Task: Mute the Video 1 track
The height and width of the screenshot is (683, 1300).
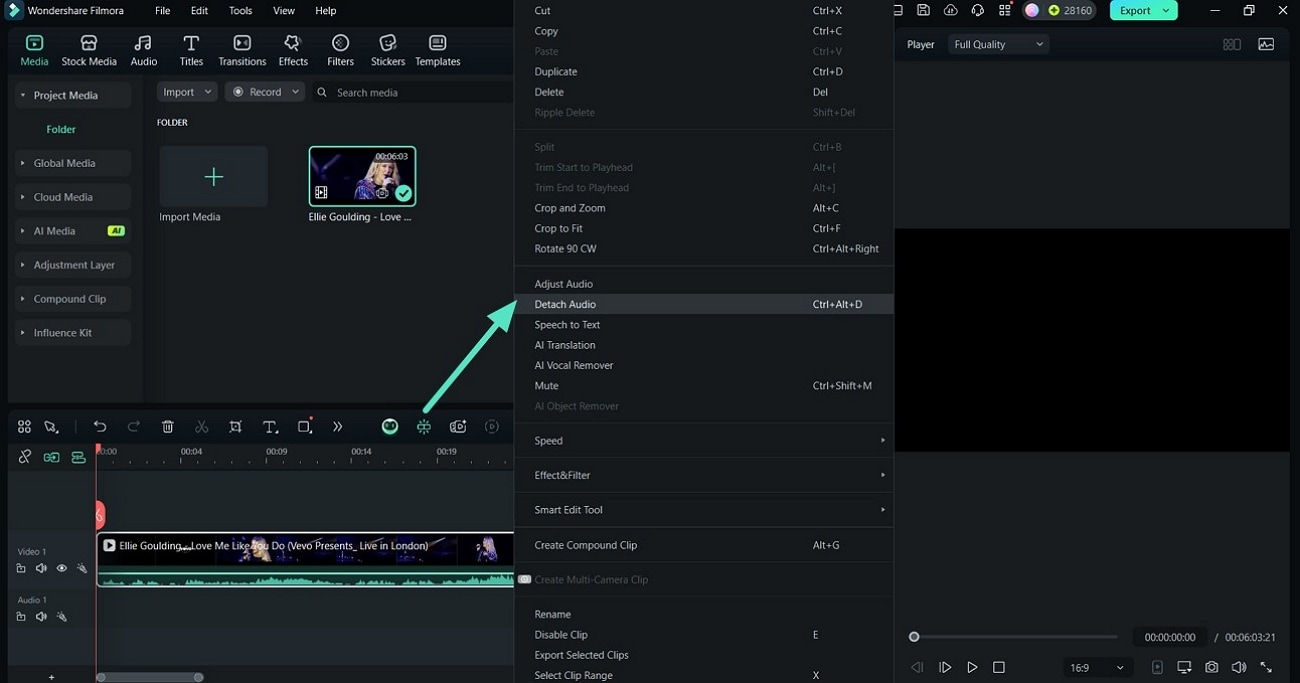Action: click(x=41, y=568)
